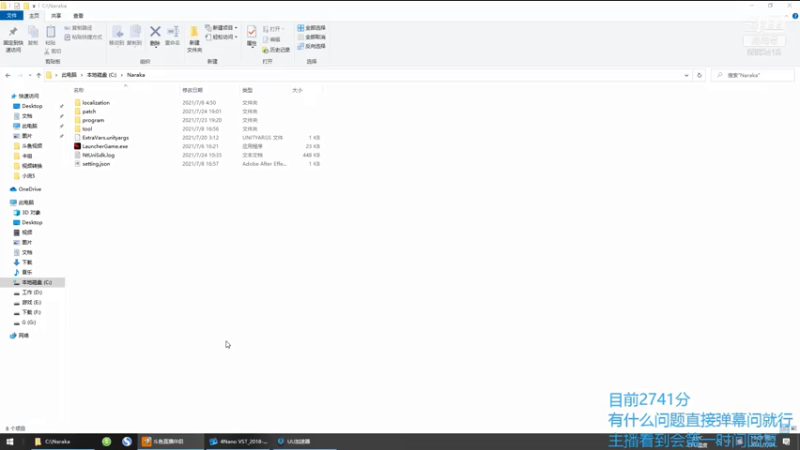
Task: Select the patch folder
Action: click(89, 111)
